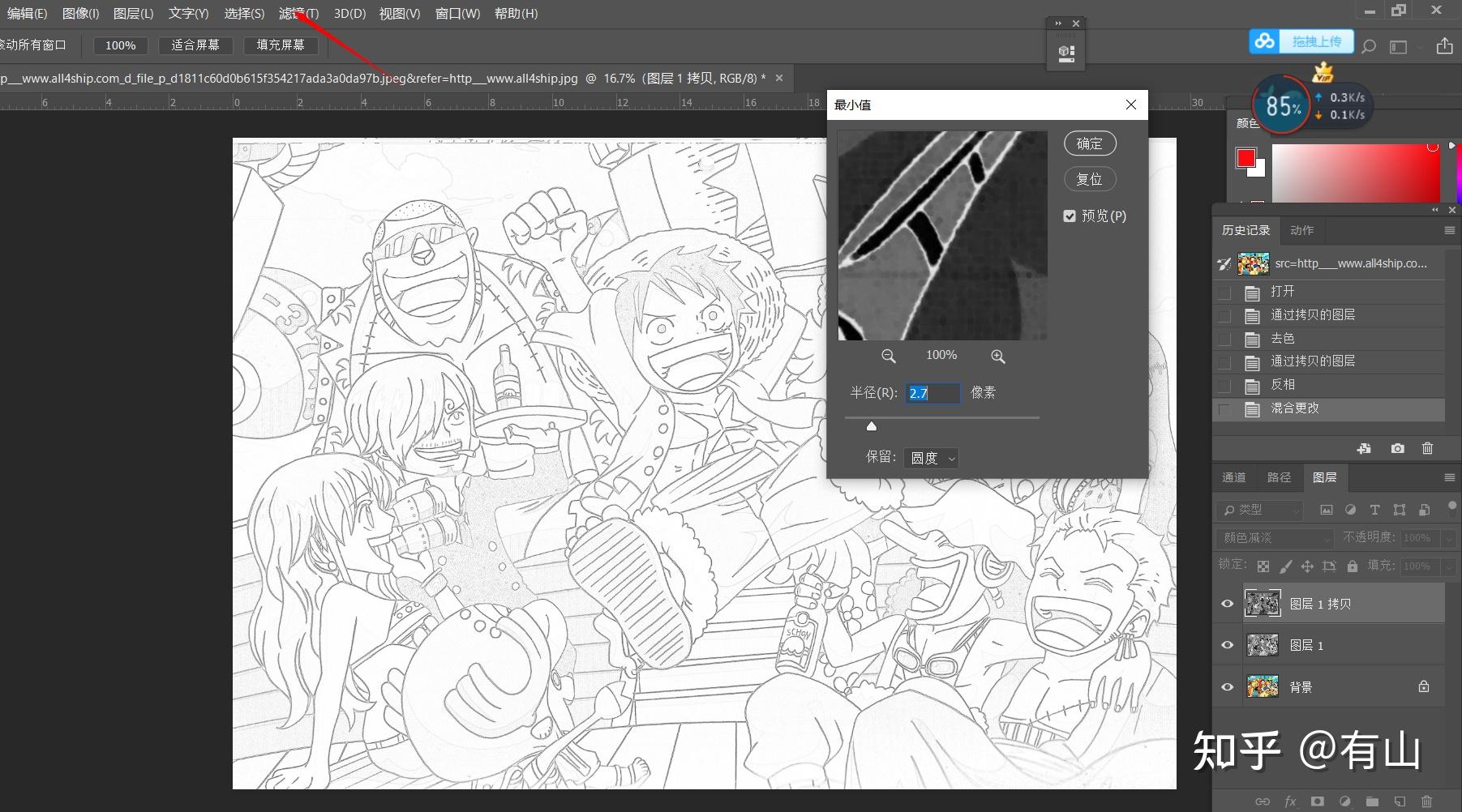The width and height of the screenshot is (1462, 812).
Task: Click 确定 in the Minimum dialog
Action: pyautogui.click(x=1090, y=143)
